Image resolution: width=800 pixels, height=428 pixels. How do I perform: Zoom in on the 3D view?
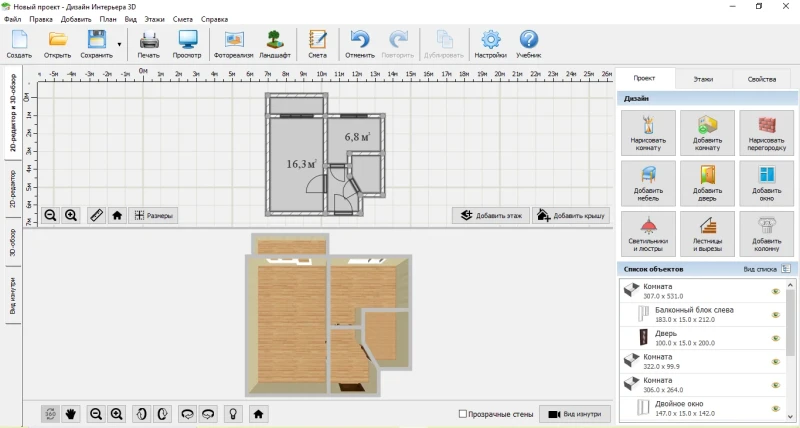point(116,414)
